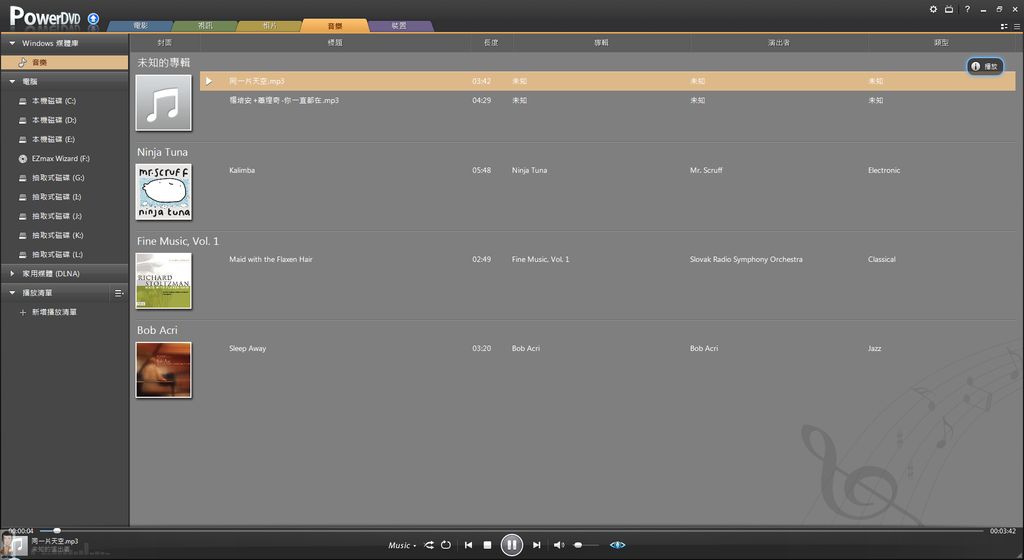
Task: Click Mr. Scruff artist name
Action: (706, 170)
